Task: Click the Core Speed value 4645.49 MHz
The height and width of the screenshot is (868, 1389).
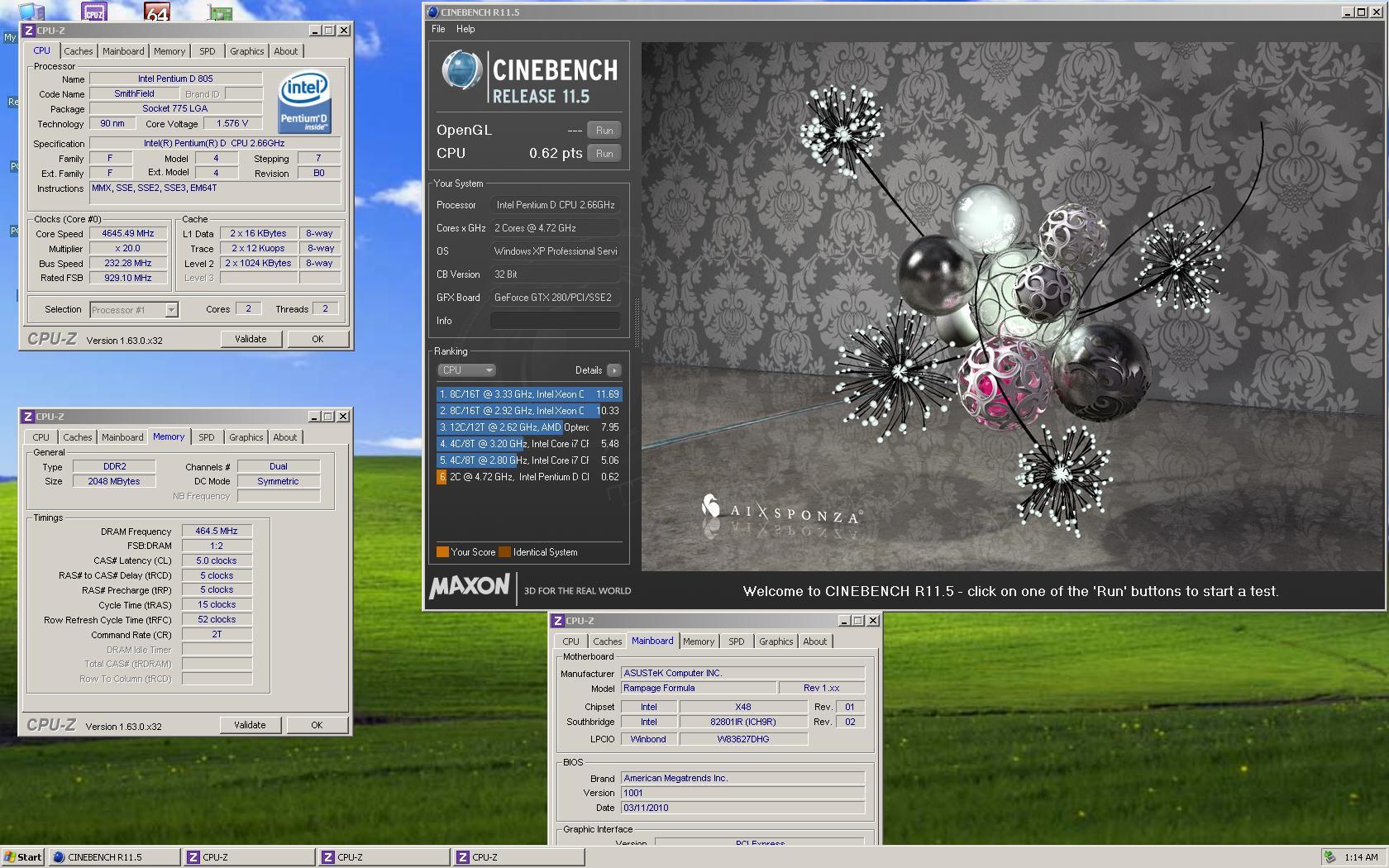Action: coord(128,234)
